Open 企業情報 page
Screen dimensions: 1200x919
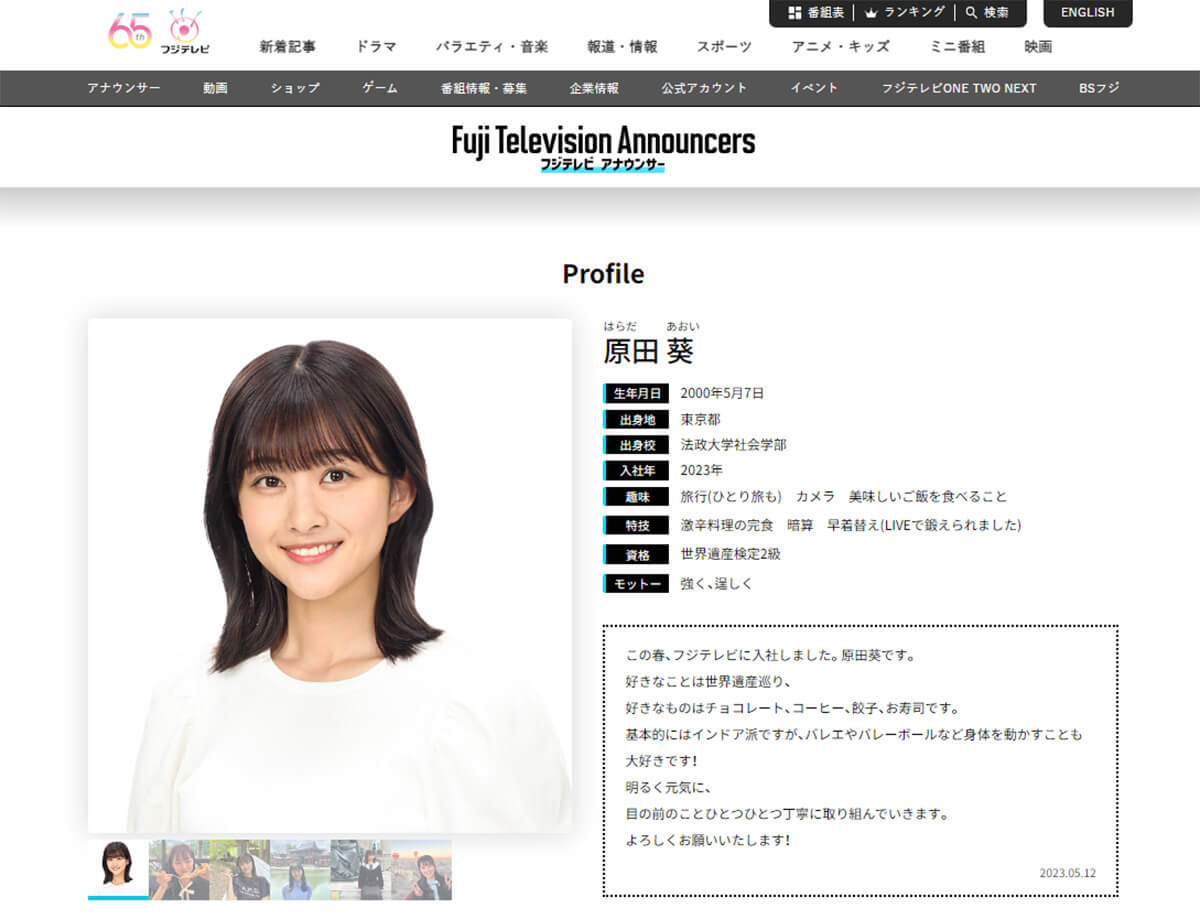(x=594, y=88)
